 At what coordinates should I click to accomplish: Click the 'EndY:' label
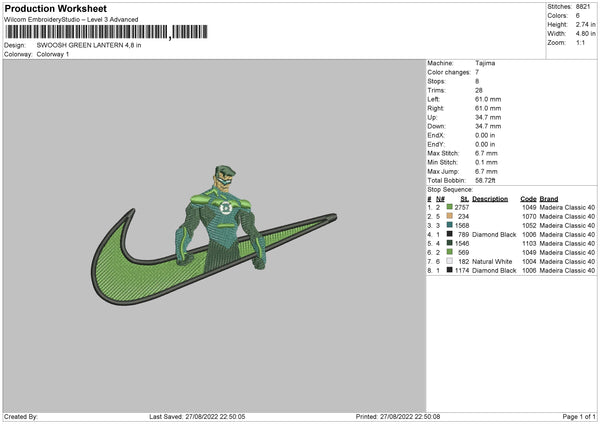click(x=436, y=144)
